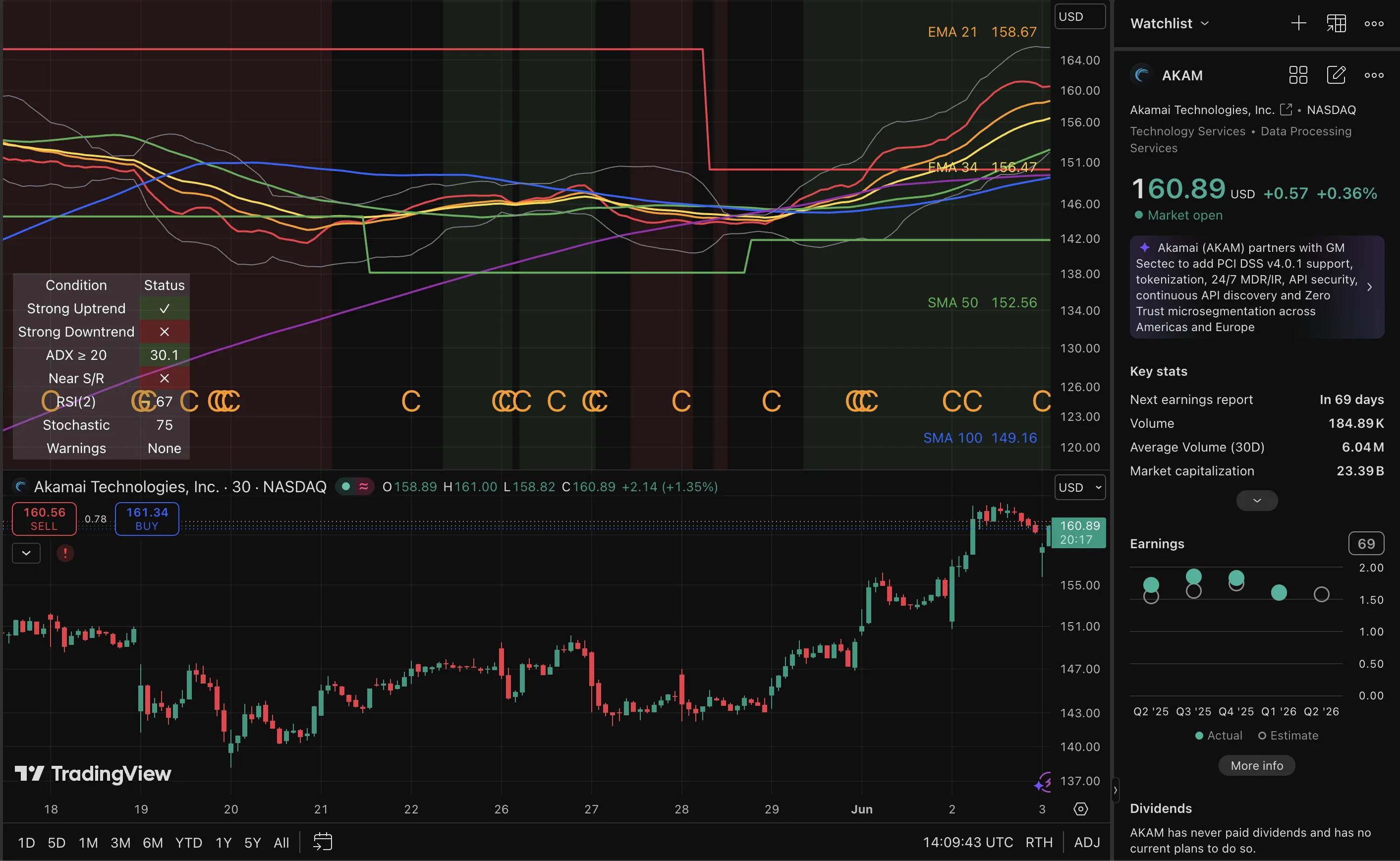Select the 3M time range

(120, 842)
